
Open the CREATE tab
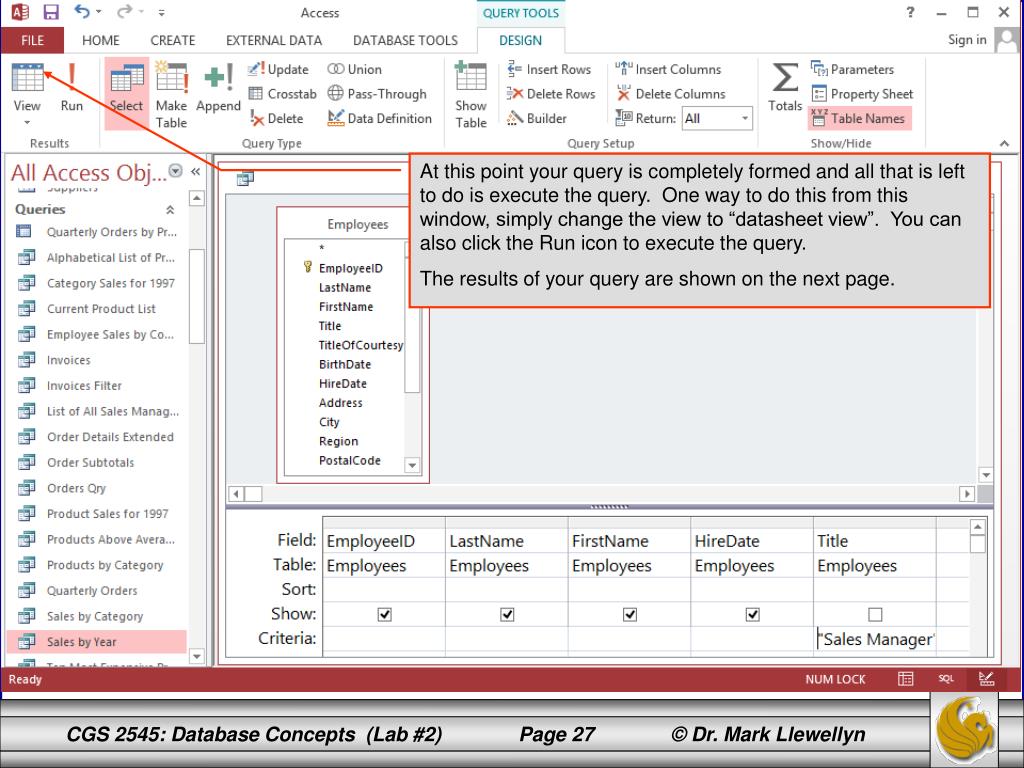(x=172, y=40)
